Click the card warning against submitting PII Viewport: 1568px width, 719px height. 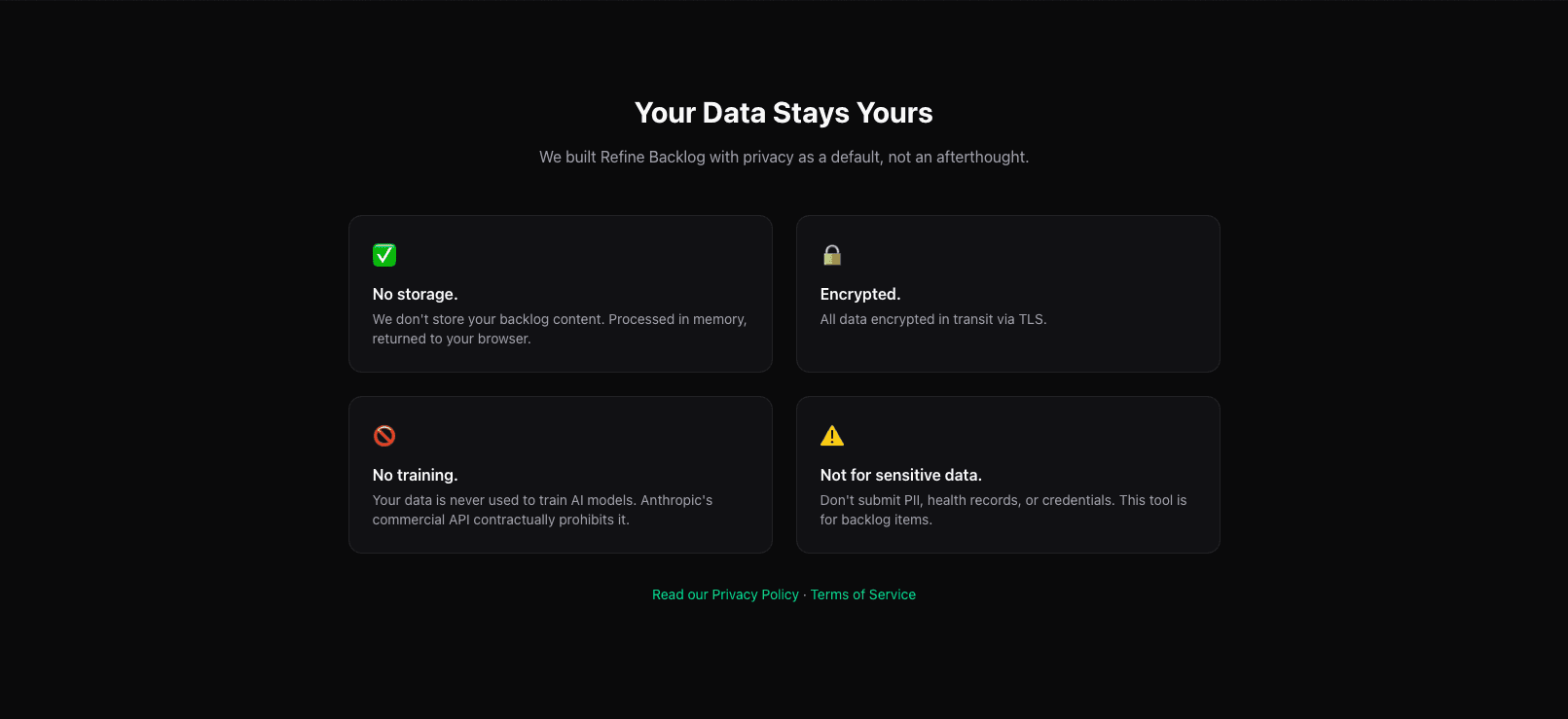tap(1007, 475)
